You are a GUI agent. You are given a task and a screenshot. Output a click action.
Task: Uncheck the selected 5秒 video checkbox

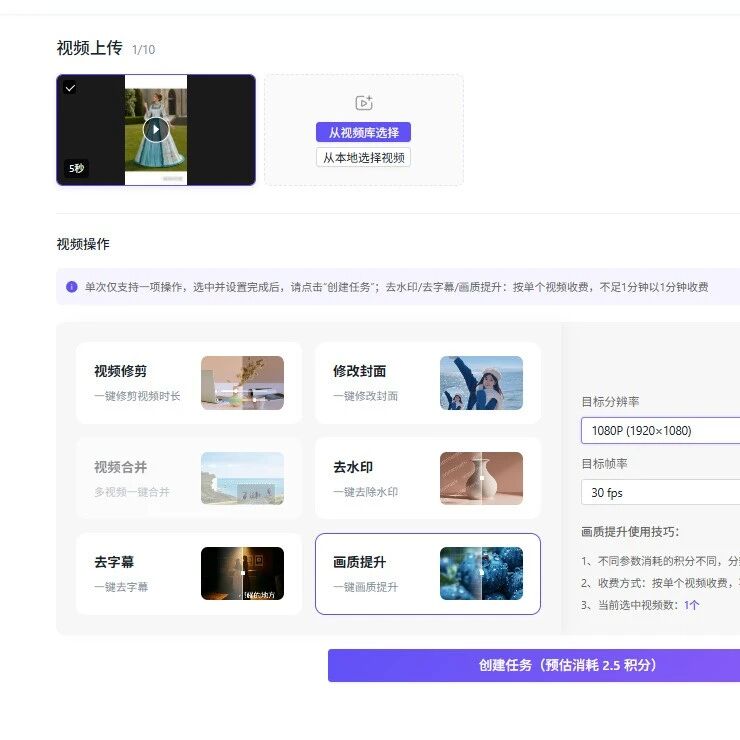[x=70, y=88]
